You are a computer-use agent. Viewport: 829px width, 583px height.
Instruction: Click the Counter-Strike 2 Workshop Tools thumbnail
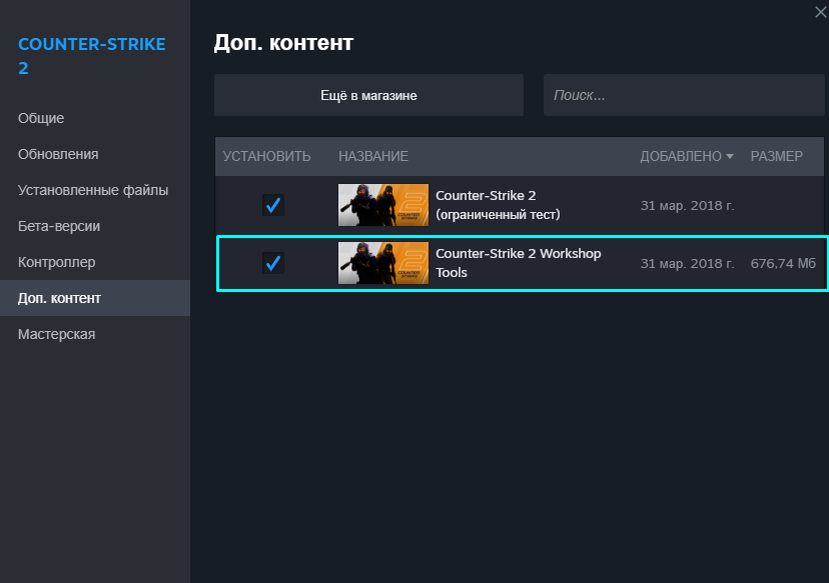pyautogui.click(x=383, y=263)
